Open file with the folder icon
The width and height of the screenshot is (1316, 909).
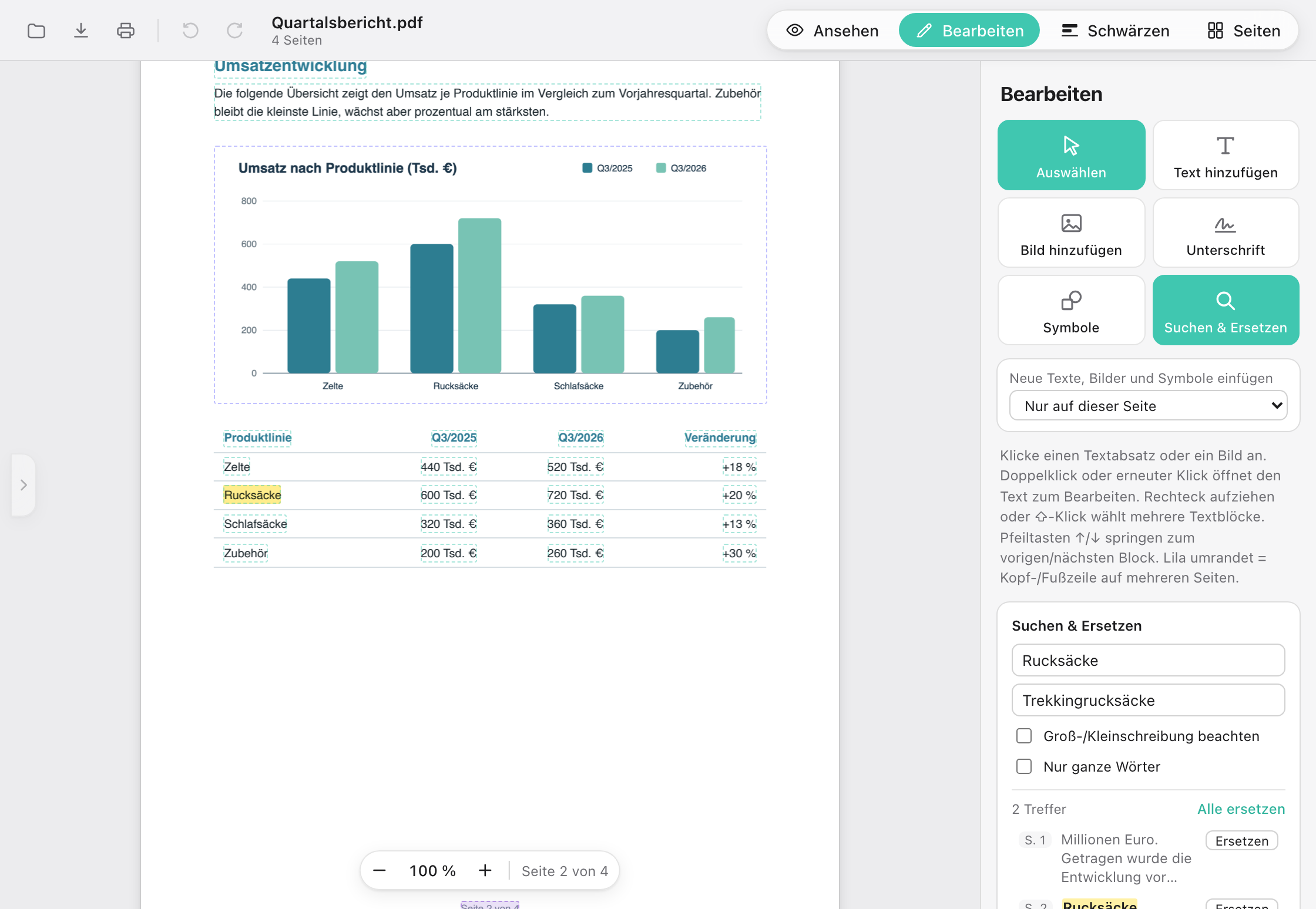click(36, 31)
